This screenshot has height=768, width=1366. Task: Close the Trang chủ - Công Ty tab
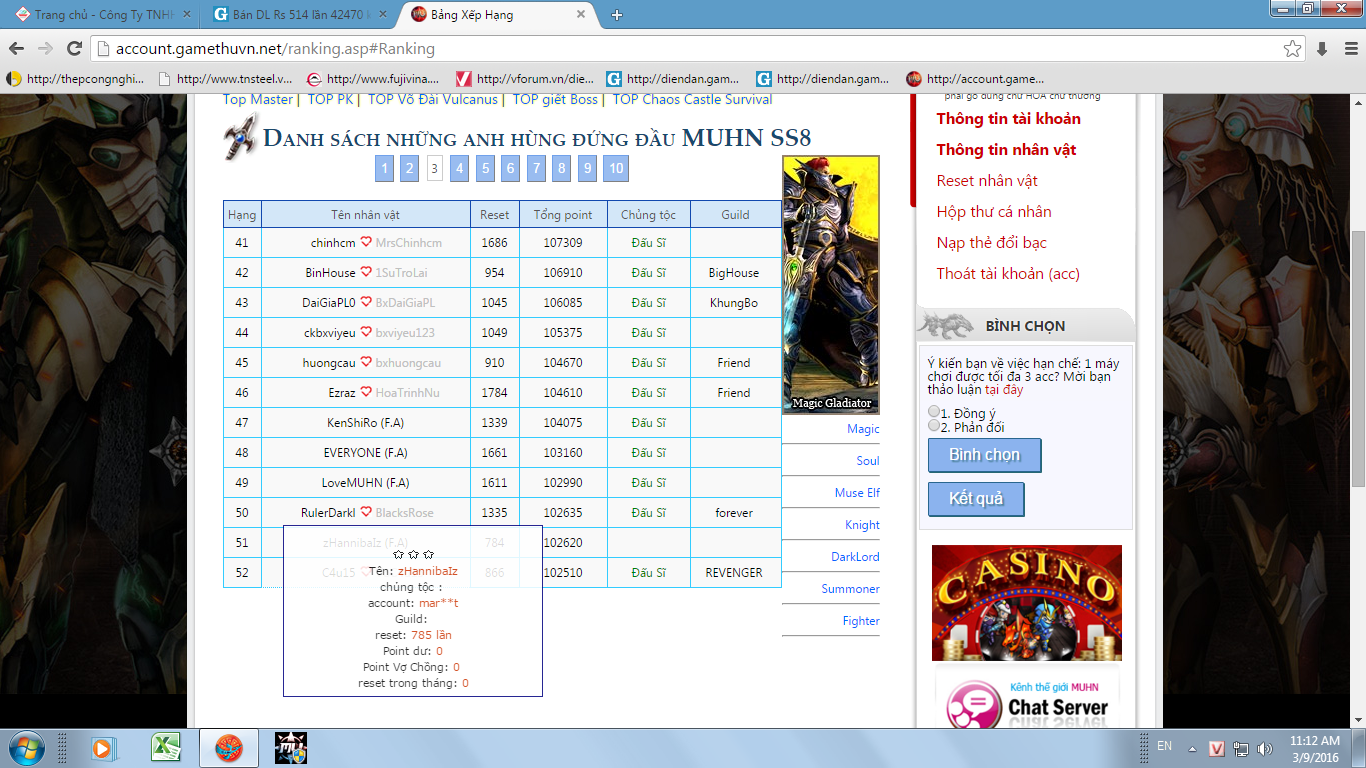point(187,15)
